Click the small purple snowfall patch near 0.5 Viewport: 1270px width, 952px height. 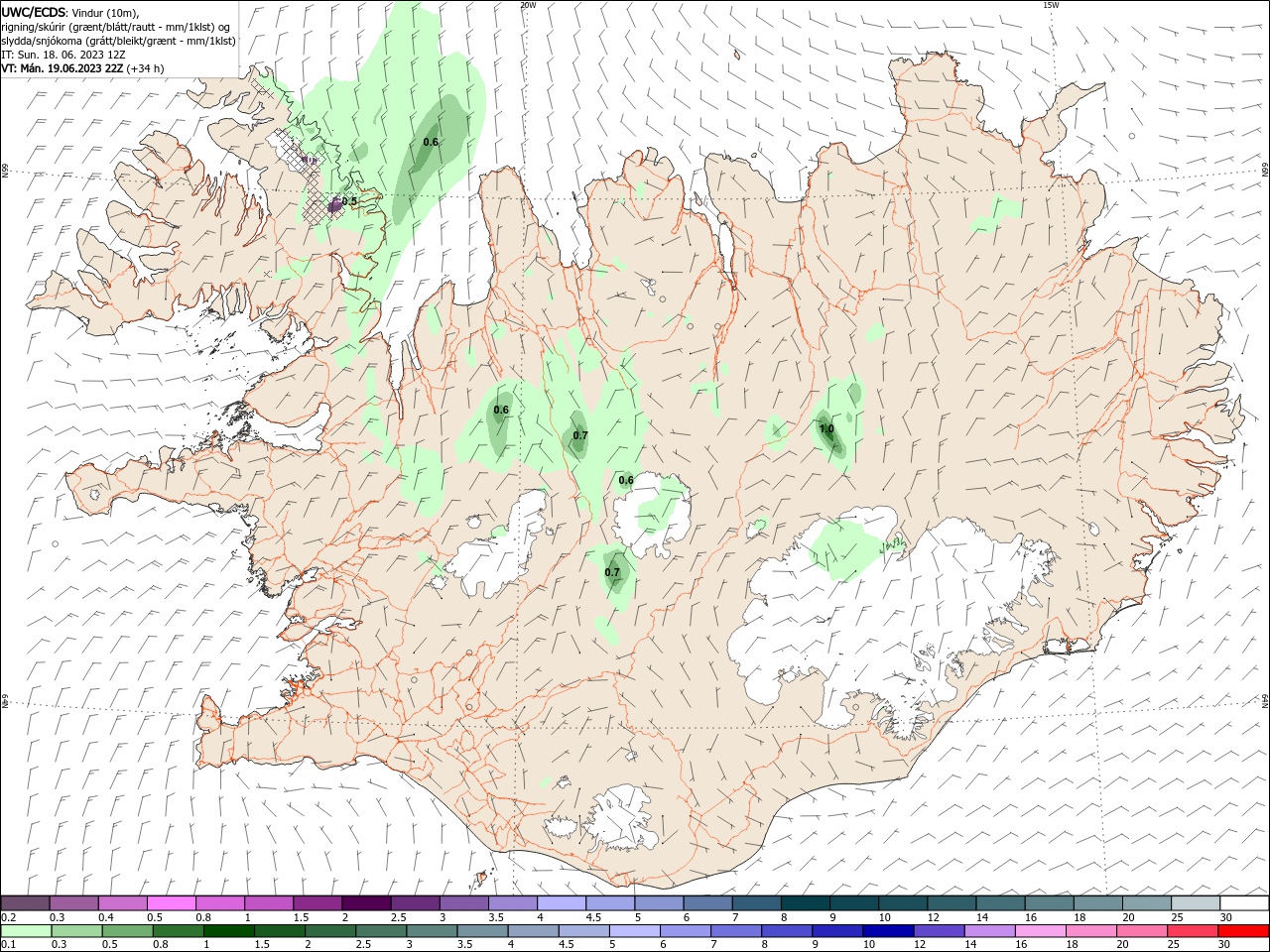(335, 203)
